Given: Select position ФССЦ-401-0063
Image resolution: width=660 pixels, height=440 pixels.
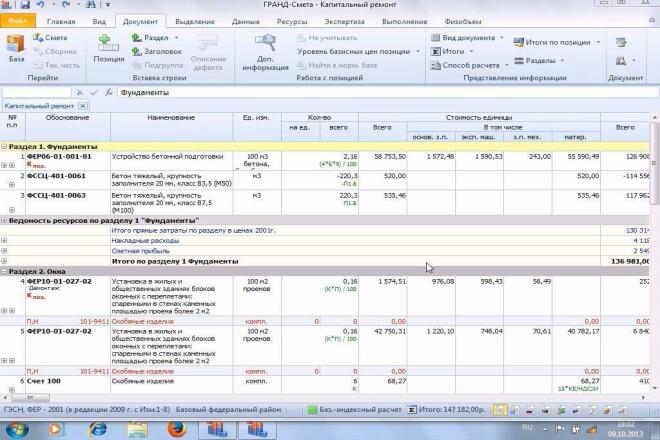Looking at the screenshot, I should 56,195.
